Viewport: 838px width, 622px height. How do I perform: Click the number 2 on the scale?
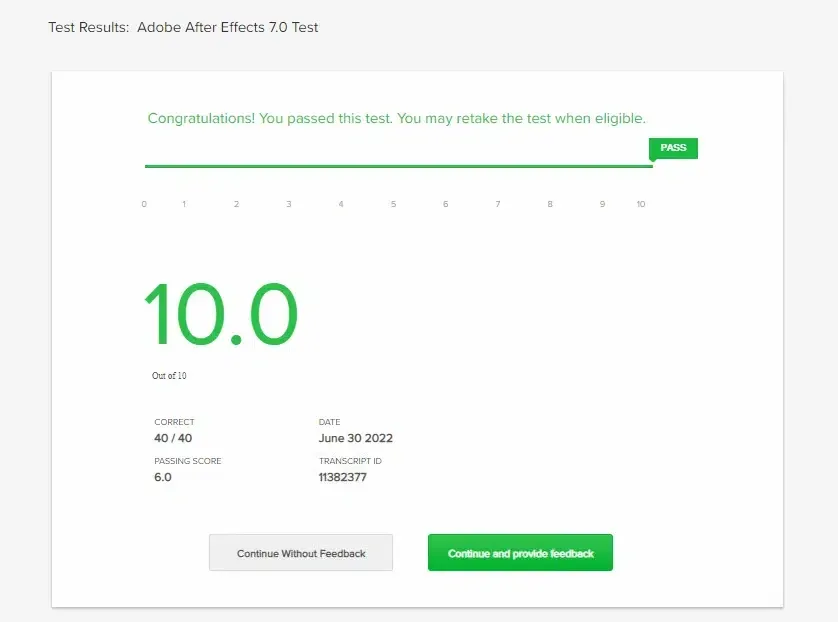click(236, 204)
